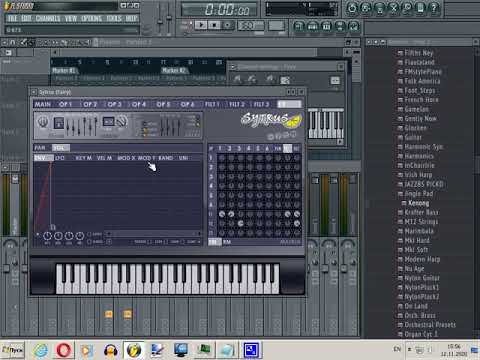Select the PAN articulation target
Viewport: 480px width, 360px height.
(40, 148)
